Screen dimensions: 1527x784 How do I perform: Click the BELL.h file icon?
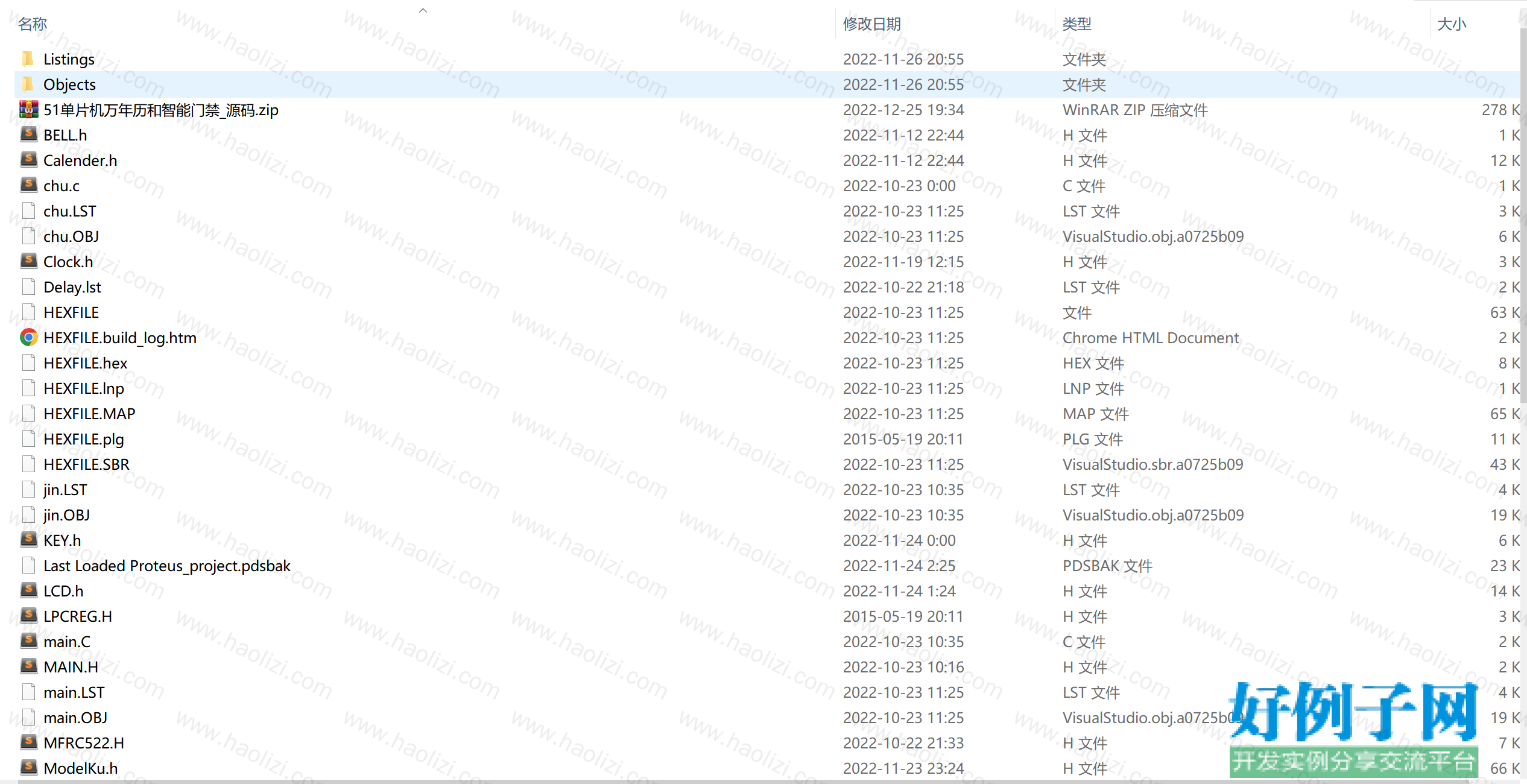pyautogui.click(x=28, y=134)
